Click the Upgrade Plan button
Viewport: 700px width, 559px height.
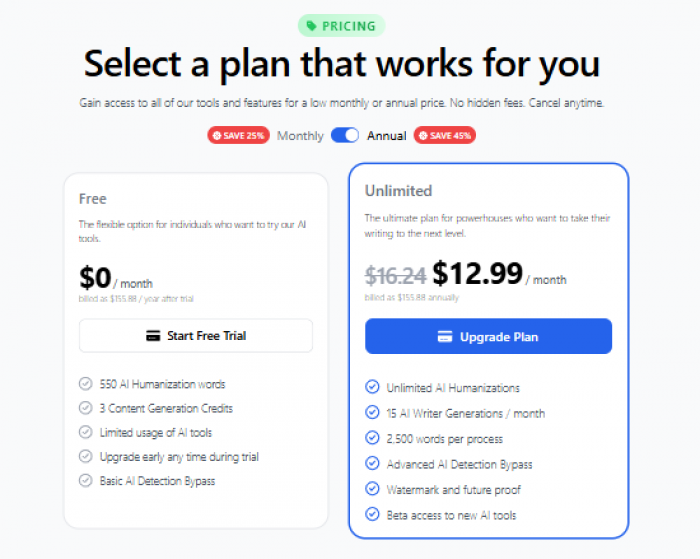click(488, 336)
